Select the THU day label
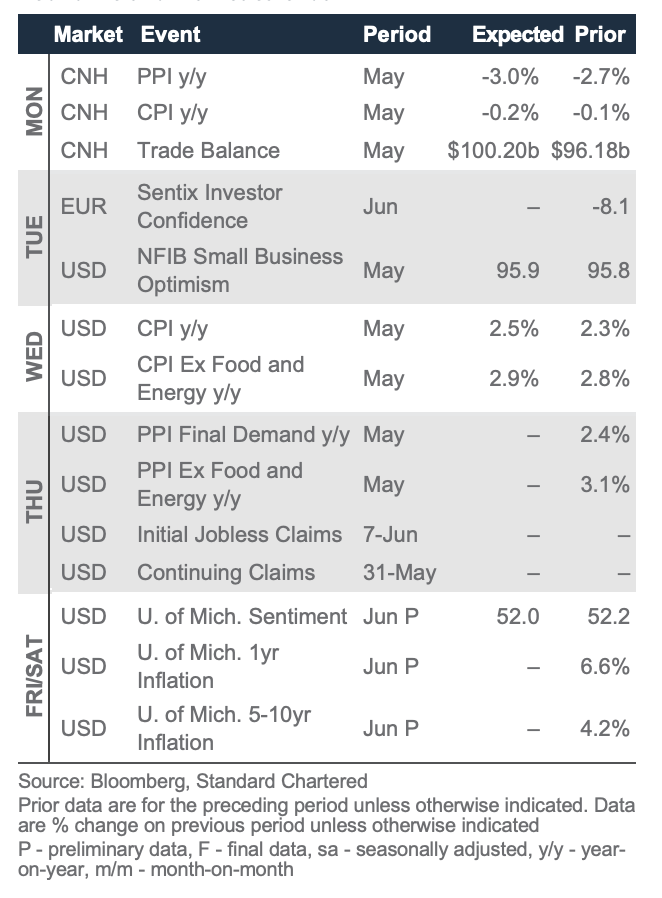The width and height of the screenshot is (662, 898). [x=34, y=501]
